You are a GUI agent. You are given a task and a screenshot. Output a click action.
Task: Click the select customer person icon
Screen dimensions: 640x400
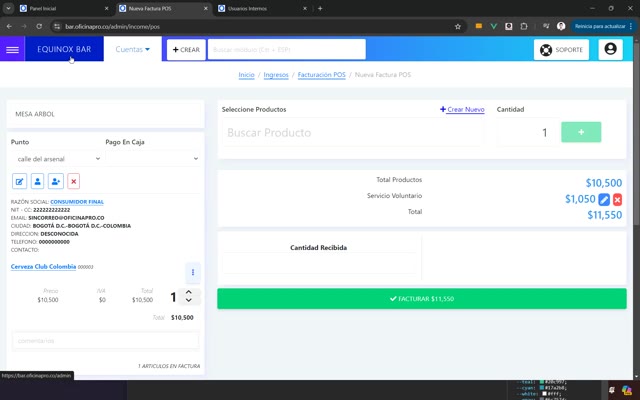[38, 181]
